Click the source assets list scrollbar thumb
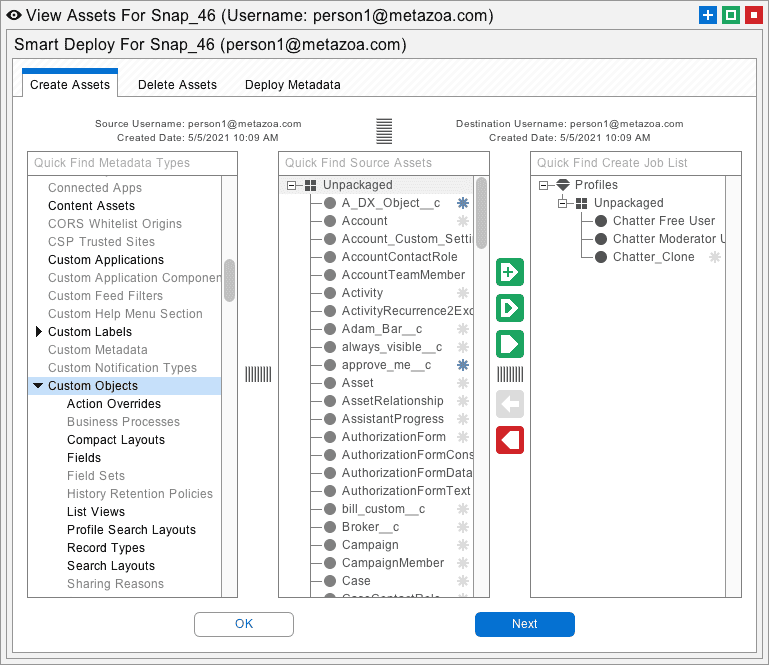Image resolution: width=769 pixels, height=665 pixels. point(481,213)
